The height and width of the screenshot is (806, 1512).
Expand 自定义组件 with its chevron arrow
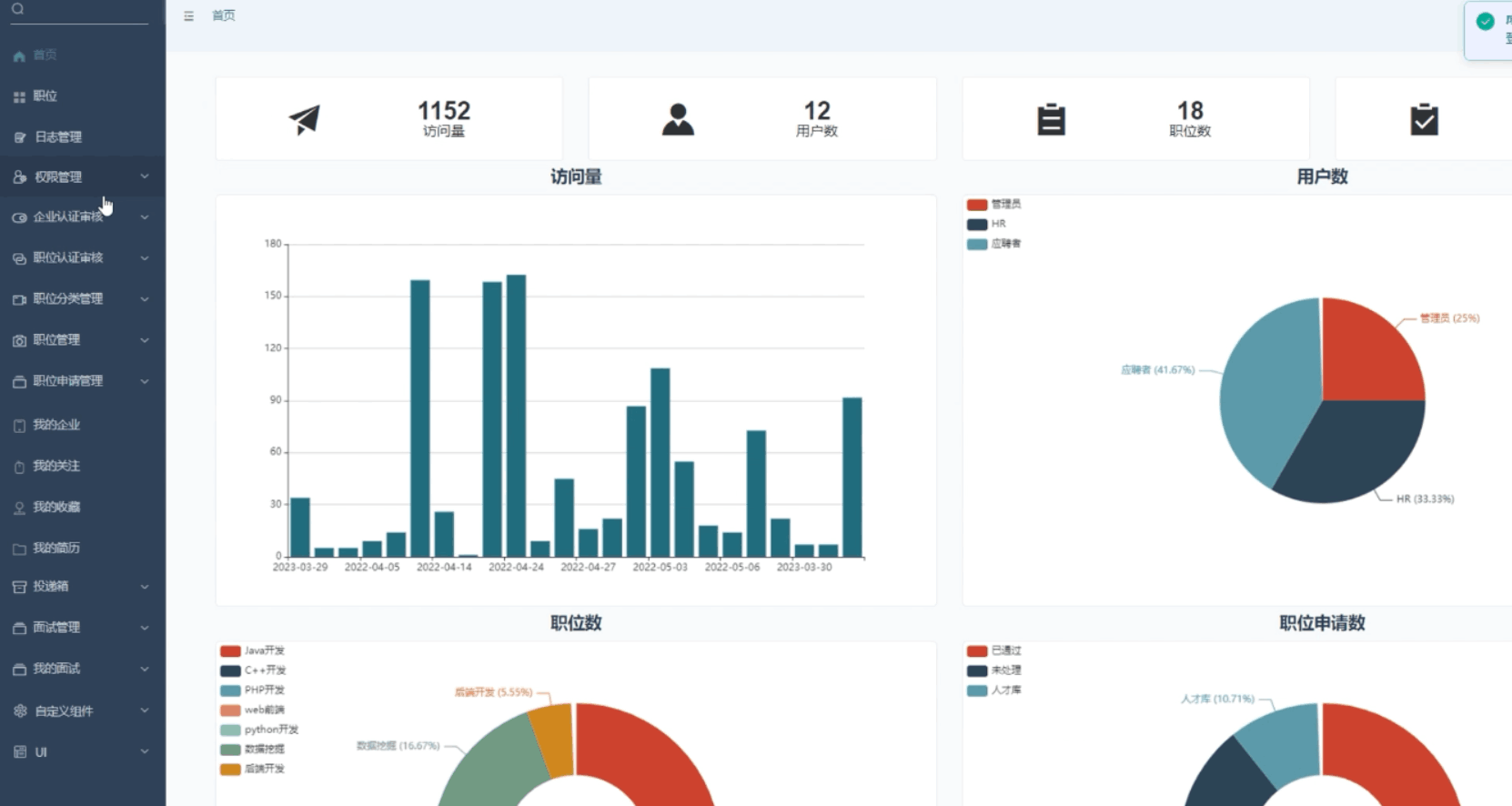pyautogui.click(x=145, y=710)
